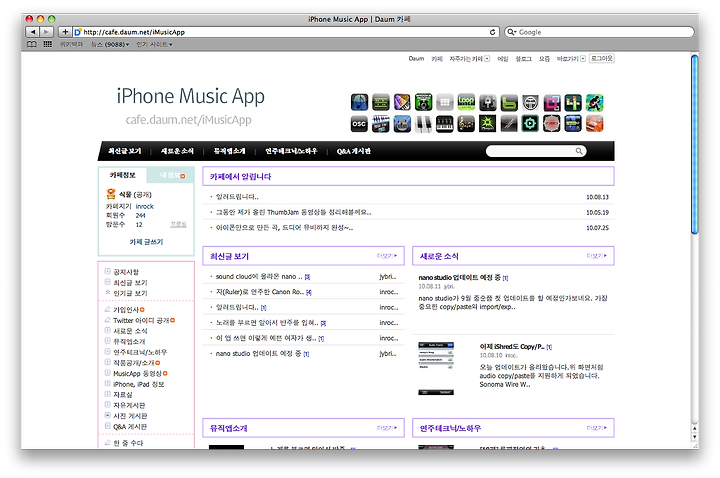
Task: Open the gray grid pads app icon
Action: pos(444,102)
